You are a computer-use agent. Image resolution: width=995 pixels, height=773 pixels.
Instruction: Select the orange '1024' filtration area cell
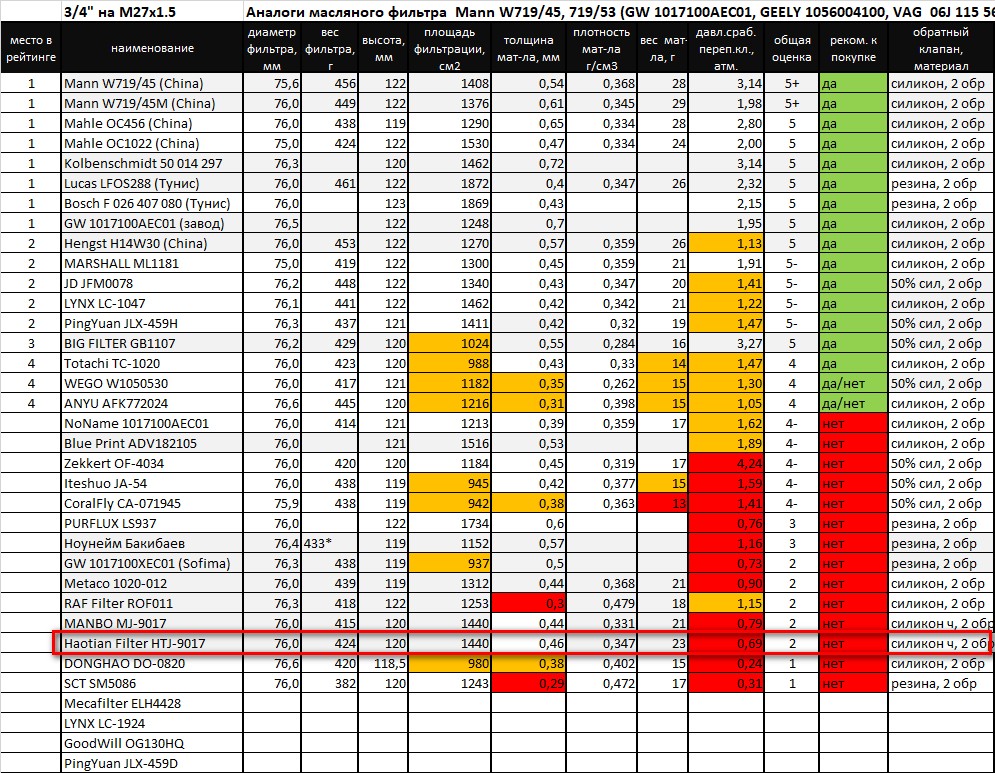[449, 343]
